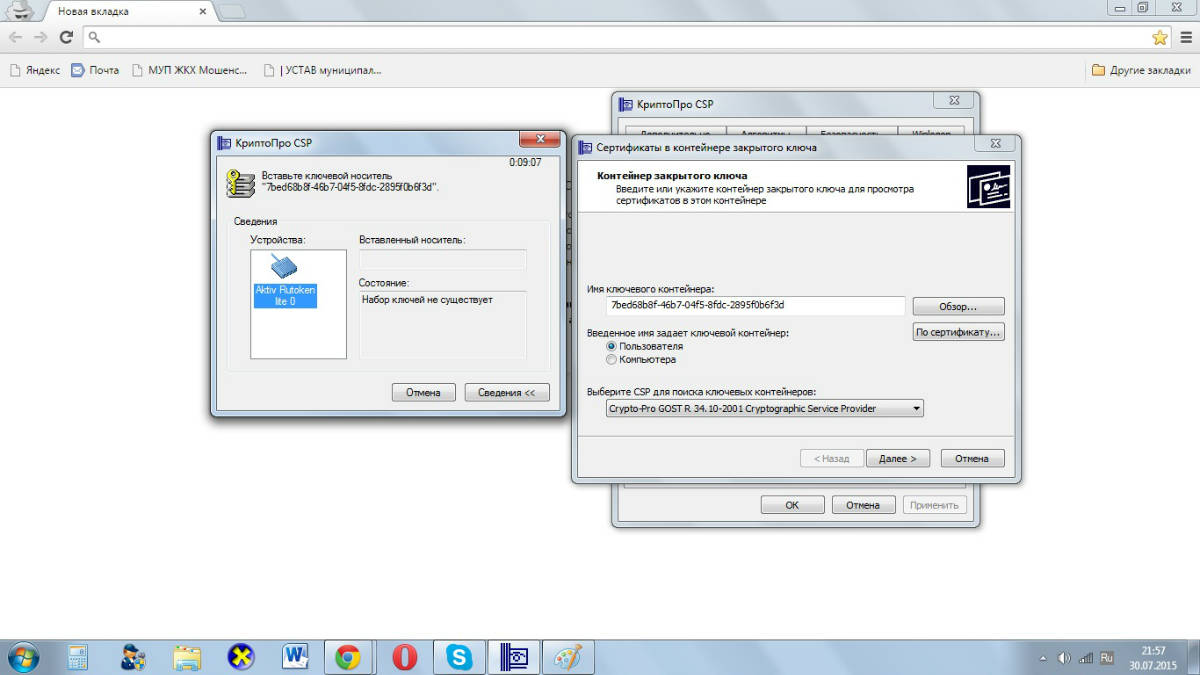The image size is (1200, 675).
Task: Launch Opera browser from the taskbar
Action: coord(404,657)
